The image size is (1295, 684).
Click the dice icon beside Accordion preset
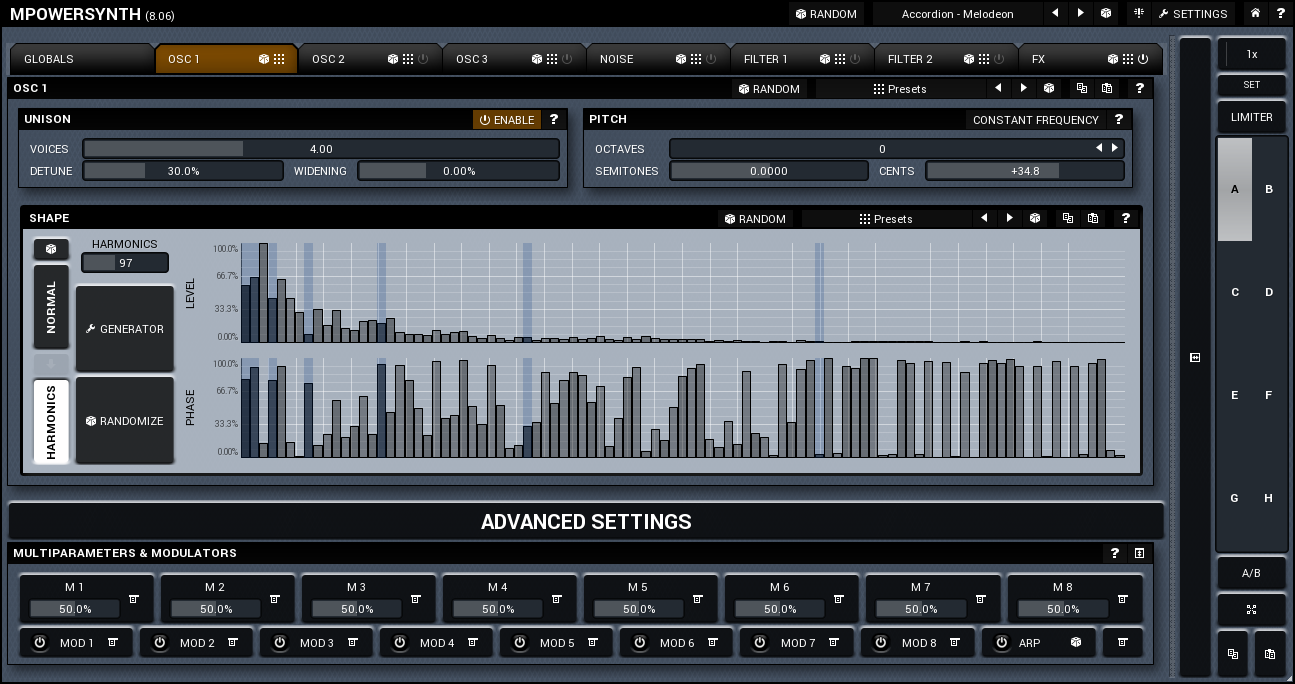click(1106, 14)
